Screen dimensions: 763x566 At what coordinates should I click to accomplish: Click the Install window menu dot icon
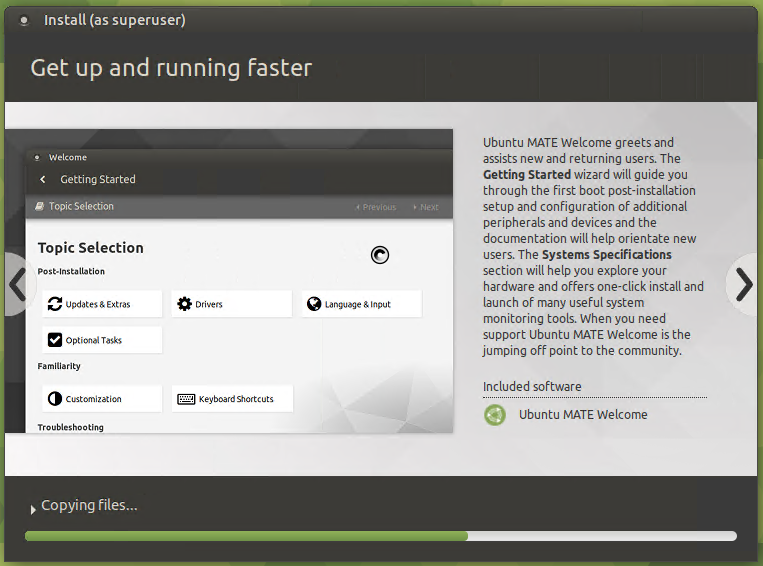coord(24,20)
